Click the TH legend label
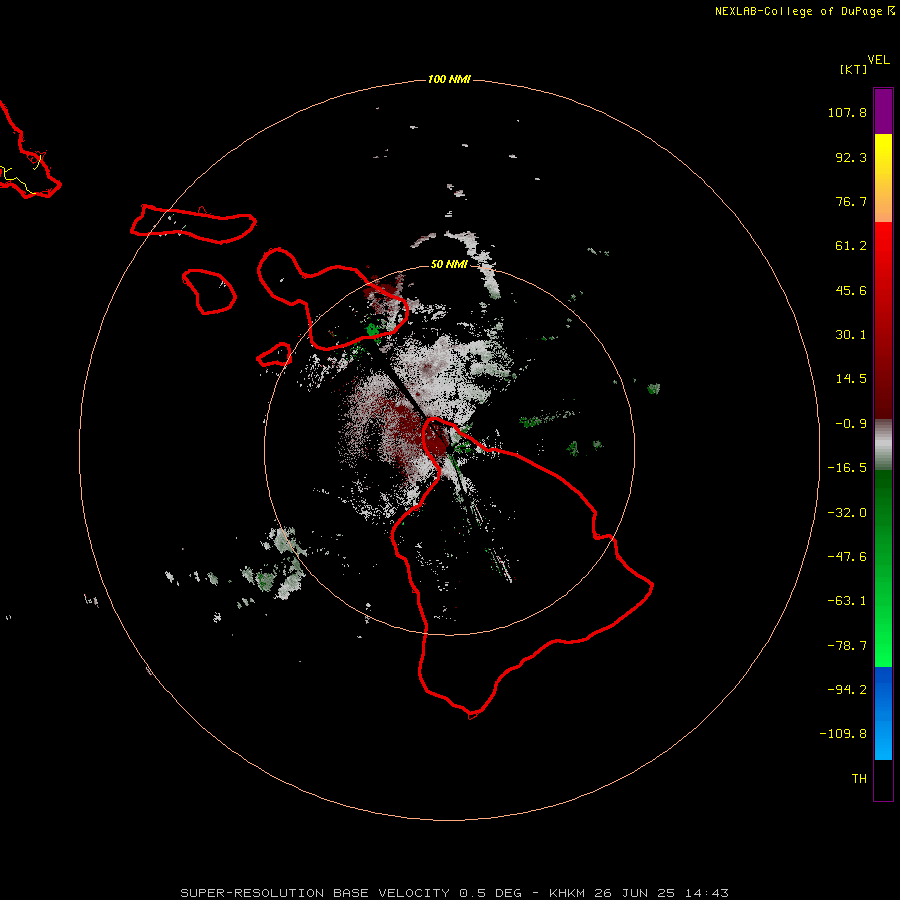 (x=859, y=779)
